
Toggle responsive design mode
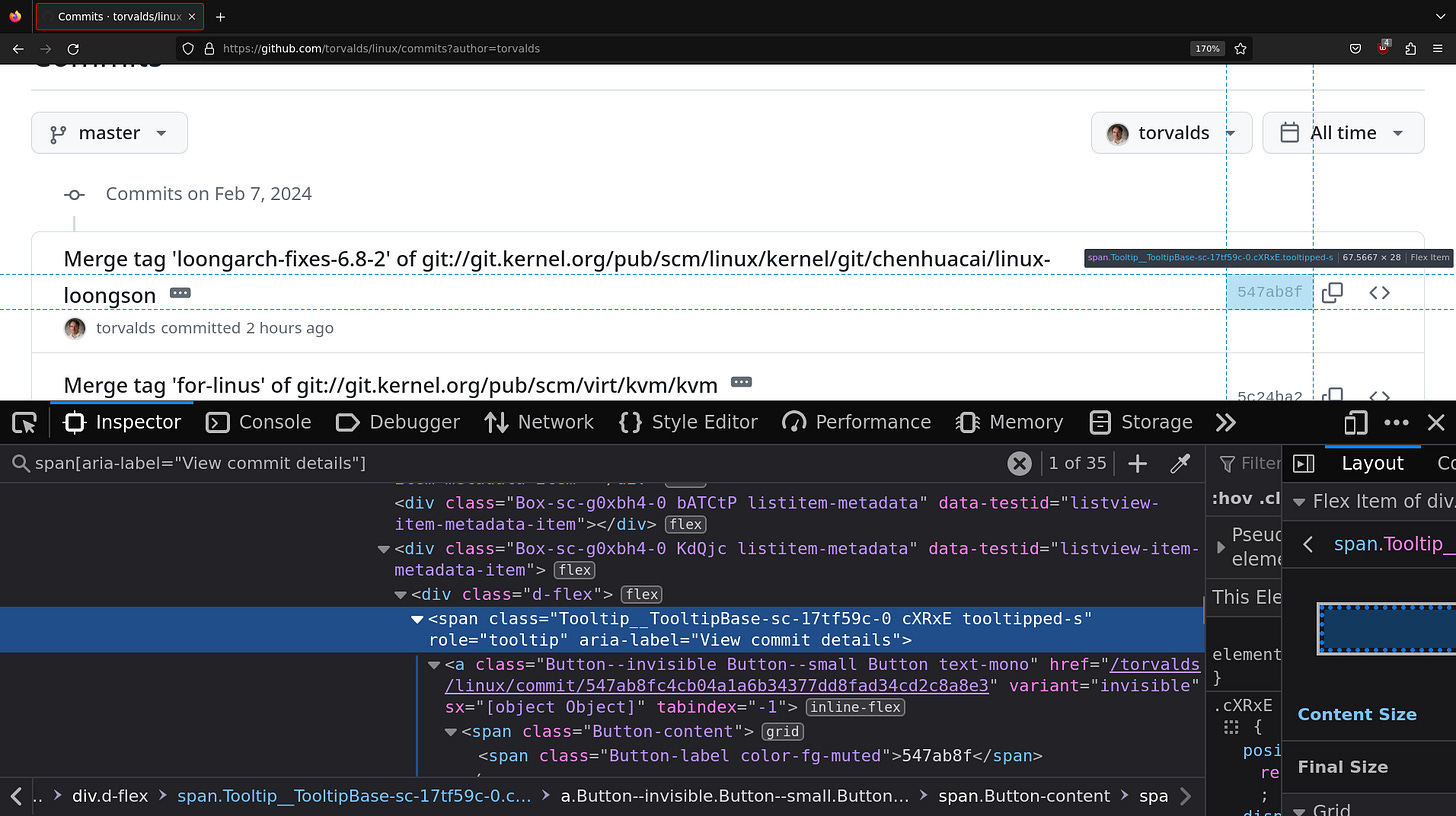tap(1355, 422)
